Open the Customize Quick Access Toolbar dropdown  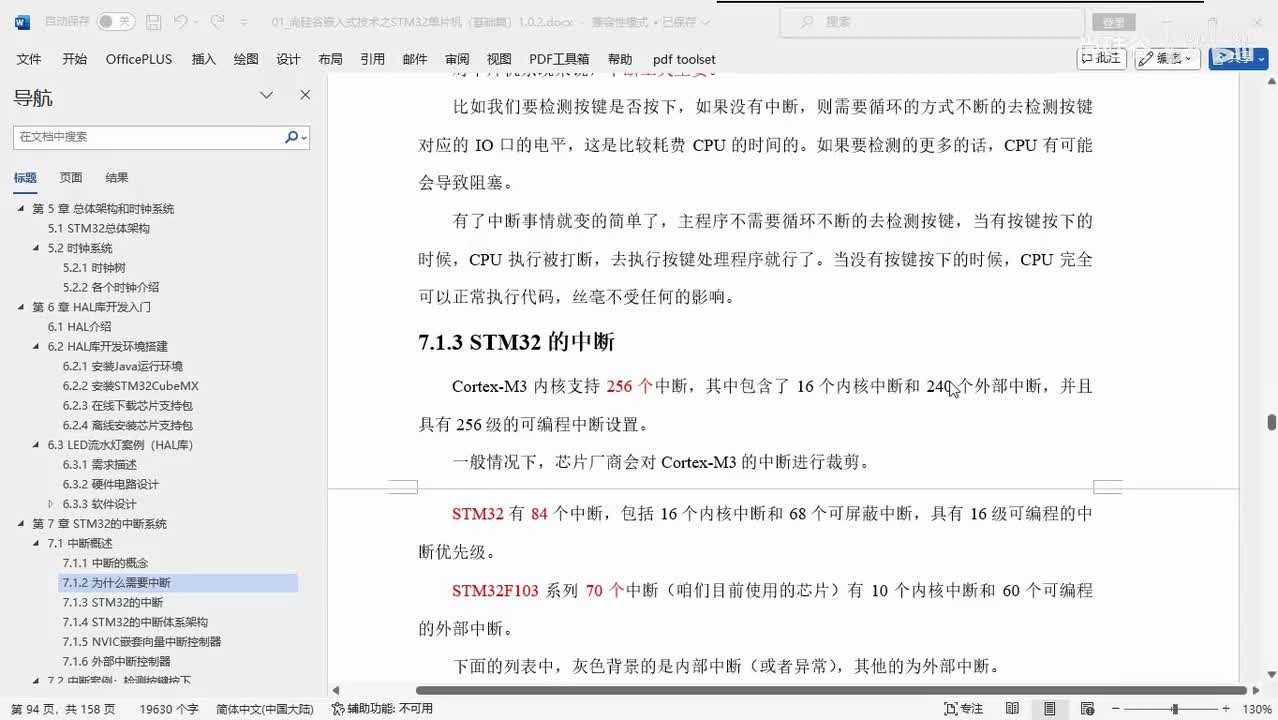(244, 22)
